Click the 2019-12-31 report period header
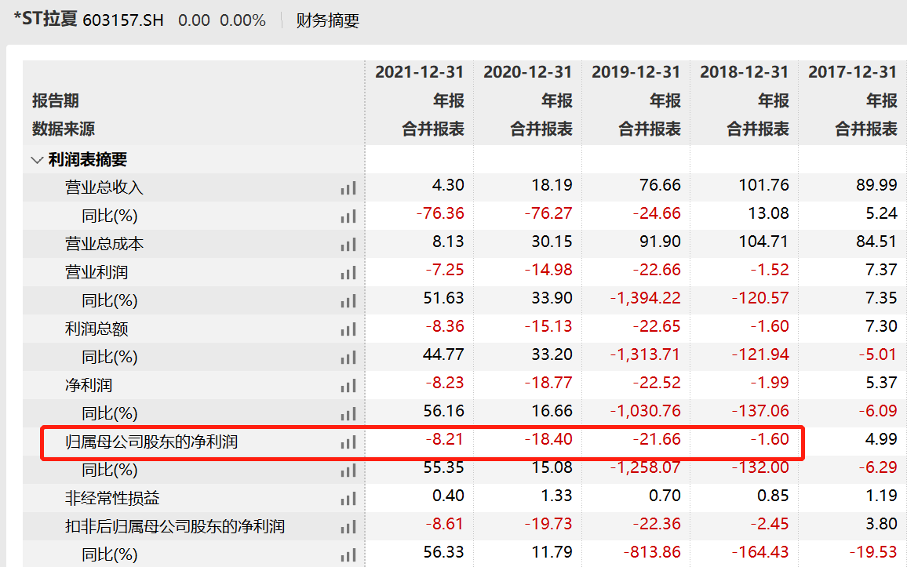The width and height of the screenshot is (908, 568). click(x=635, y=72)
